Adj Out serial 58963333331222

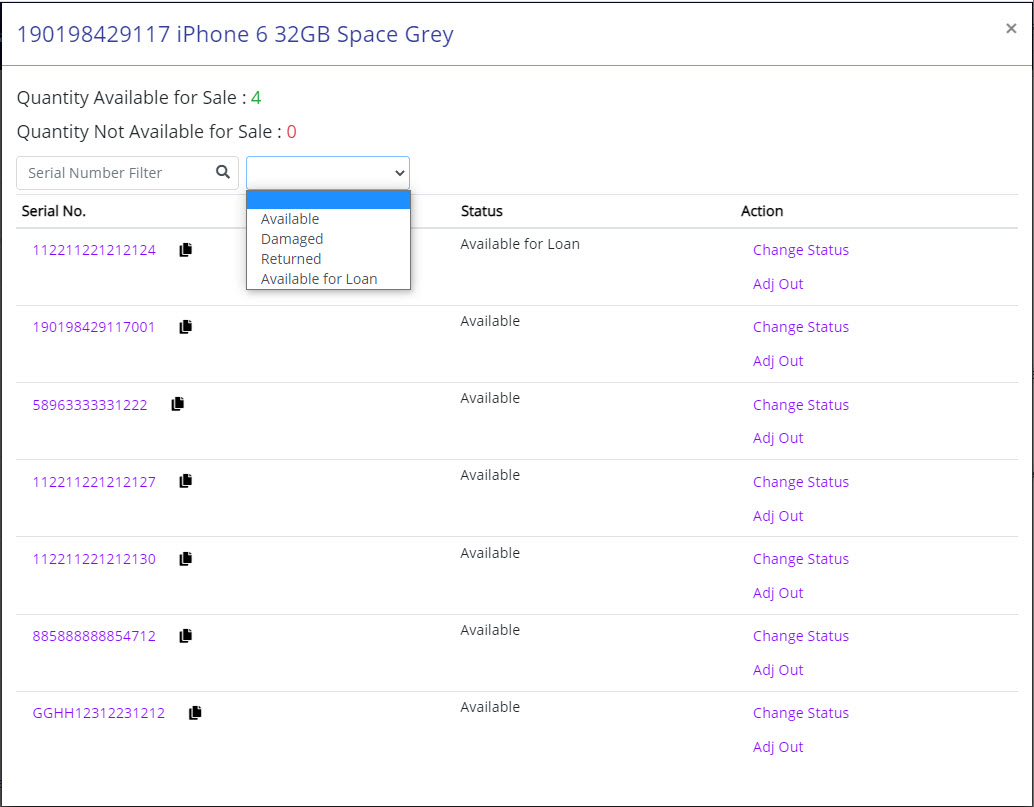coord(778,438)
